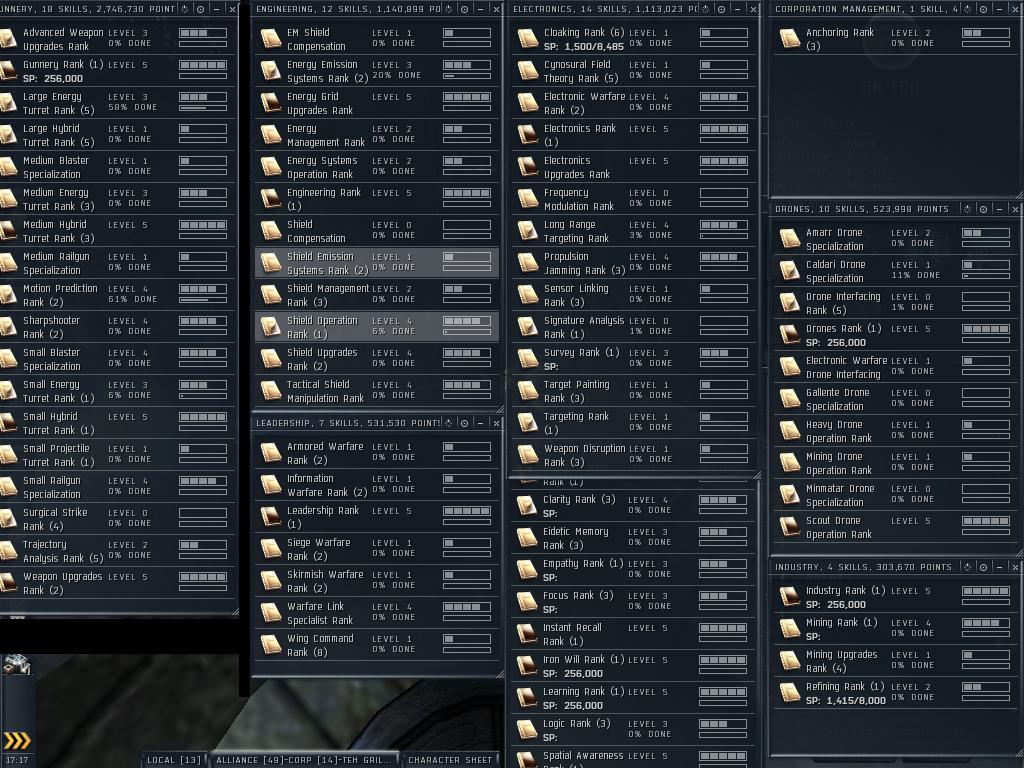Click the Leadership Rank (1) skill book icon
The width and height of the screenshot is (1024, 768).
(x=270, y=517)
